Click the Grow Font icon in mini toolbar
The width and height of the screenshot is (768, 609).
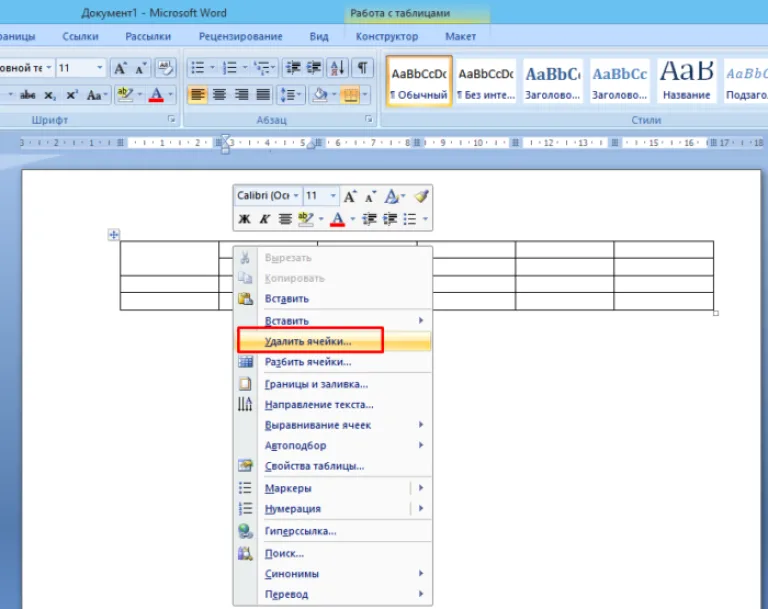[349, 196]
